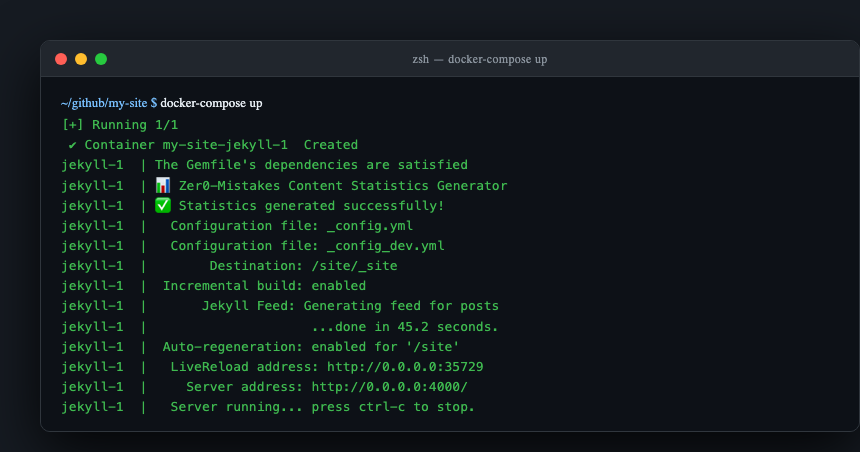
Task: Click 'Configuration file: _config.yml' line
Action: click(x=292, y=226)
